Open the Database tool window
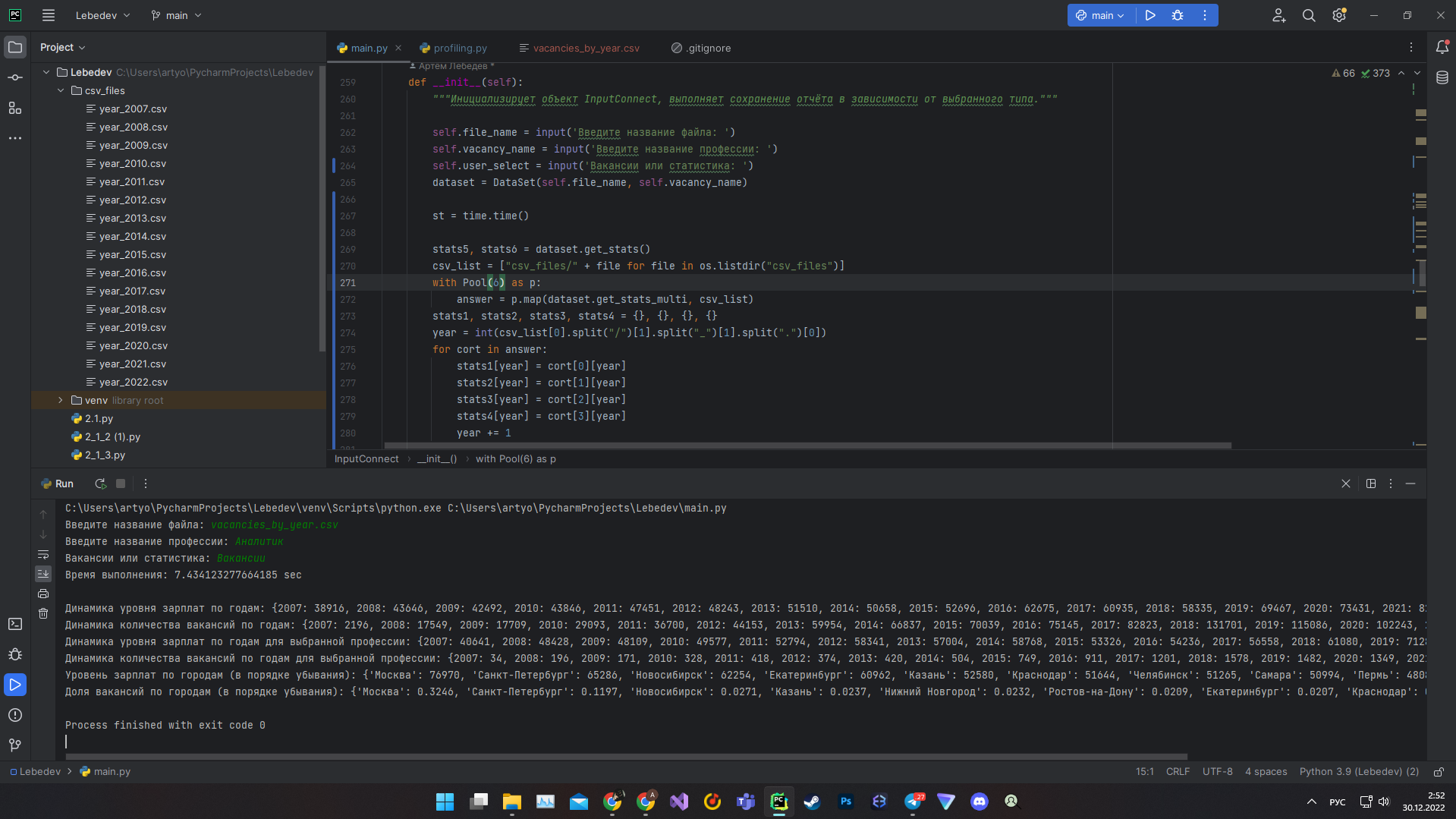The width and height of the screenshot is (1456, 819). click(1442, 77)
